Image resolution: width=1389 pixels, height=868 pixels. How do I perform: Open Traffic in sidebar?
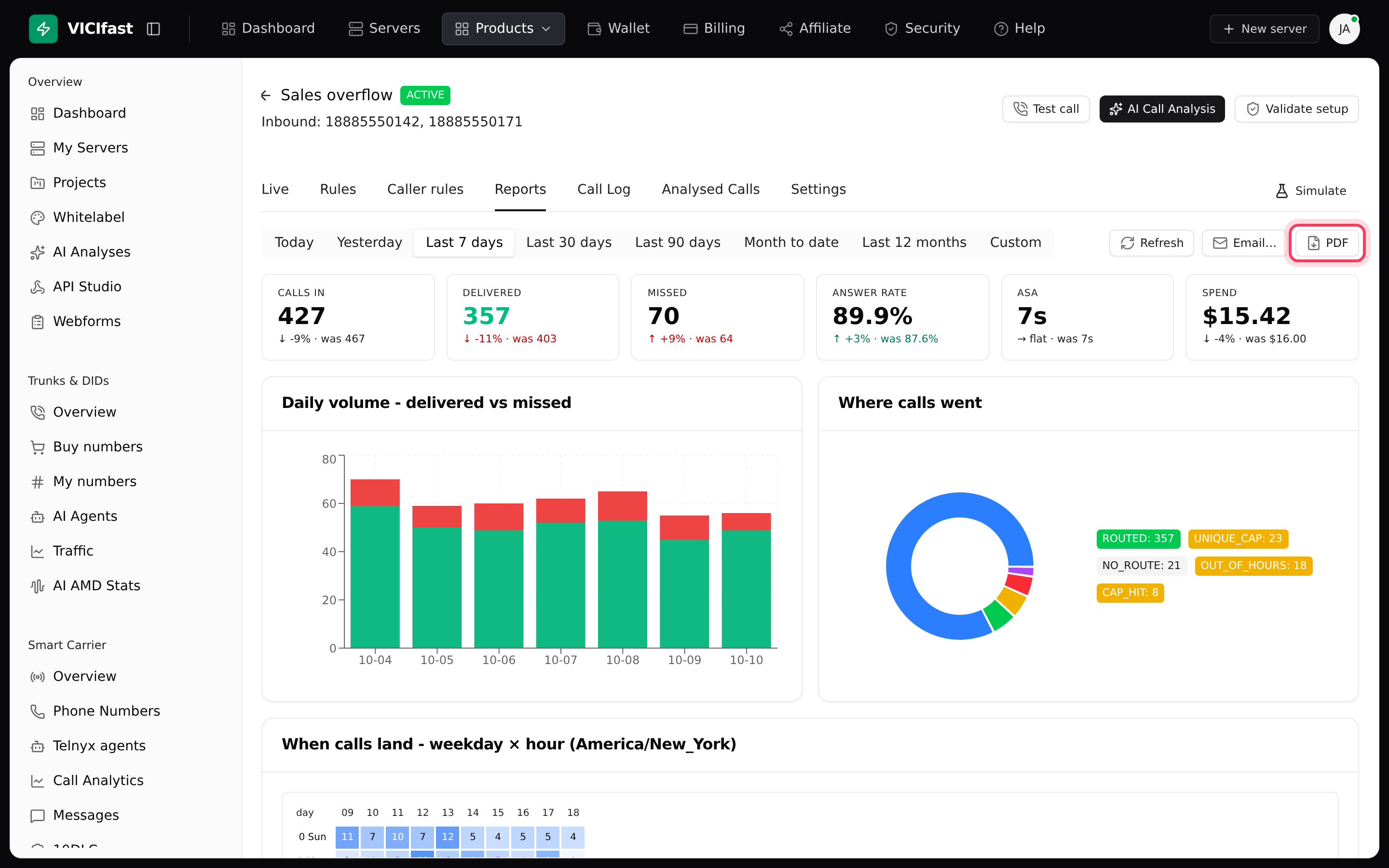coord(126,551)
